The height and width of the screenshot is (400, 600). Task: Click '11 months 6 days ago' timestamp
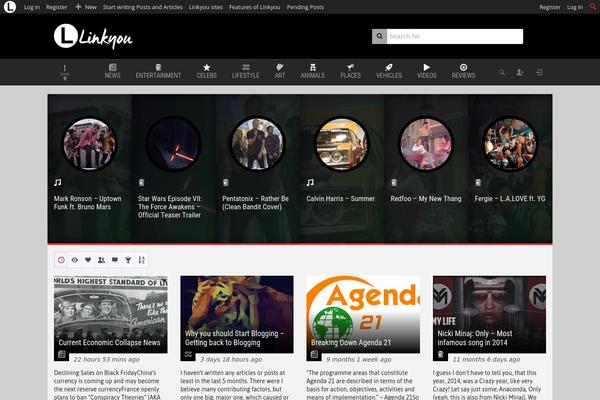[x=486, y=359]
